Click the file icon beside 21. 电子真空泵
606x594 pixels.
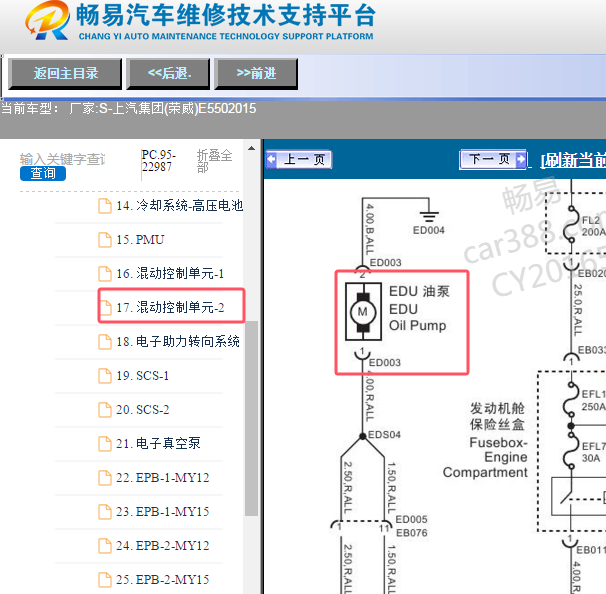click(105, 444)
